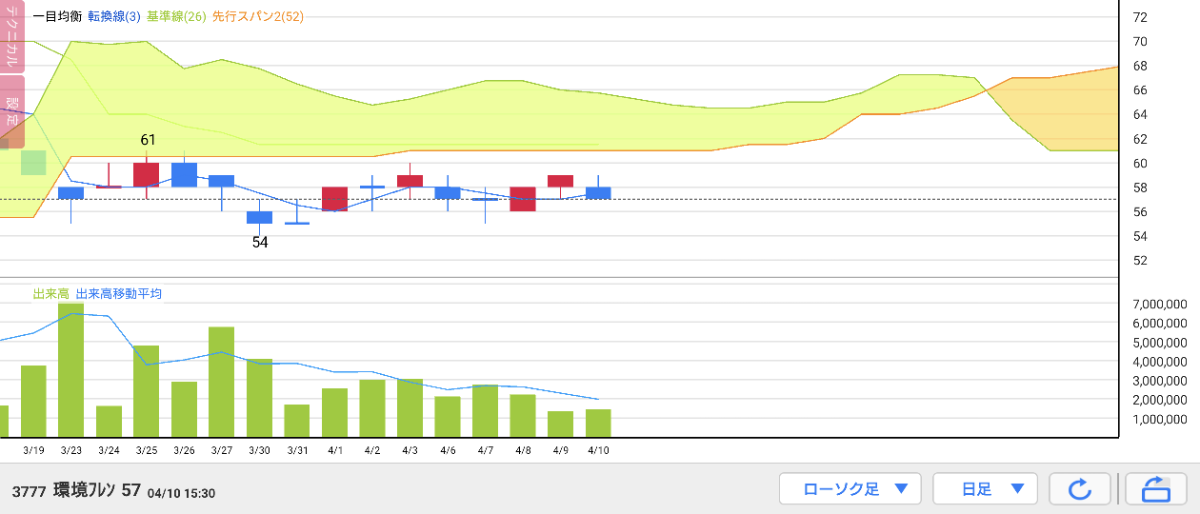
Task: Select the latest candlestick on 4/10
Action: 598,193
